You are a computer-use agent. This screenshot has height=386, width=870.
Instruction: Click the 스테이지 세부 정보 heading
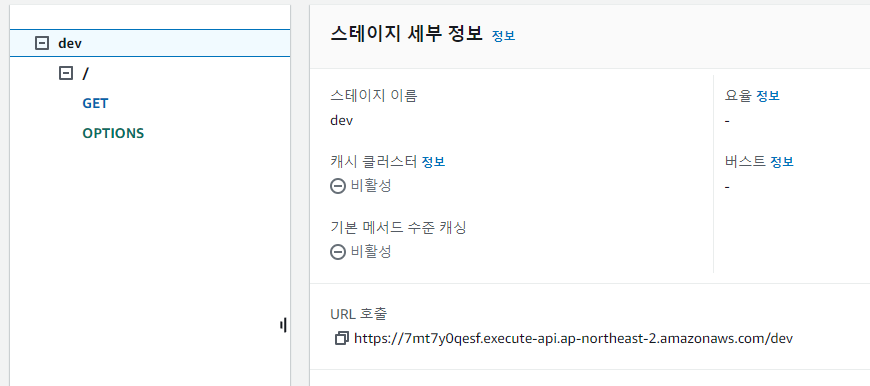click(407, 34)
